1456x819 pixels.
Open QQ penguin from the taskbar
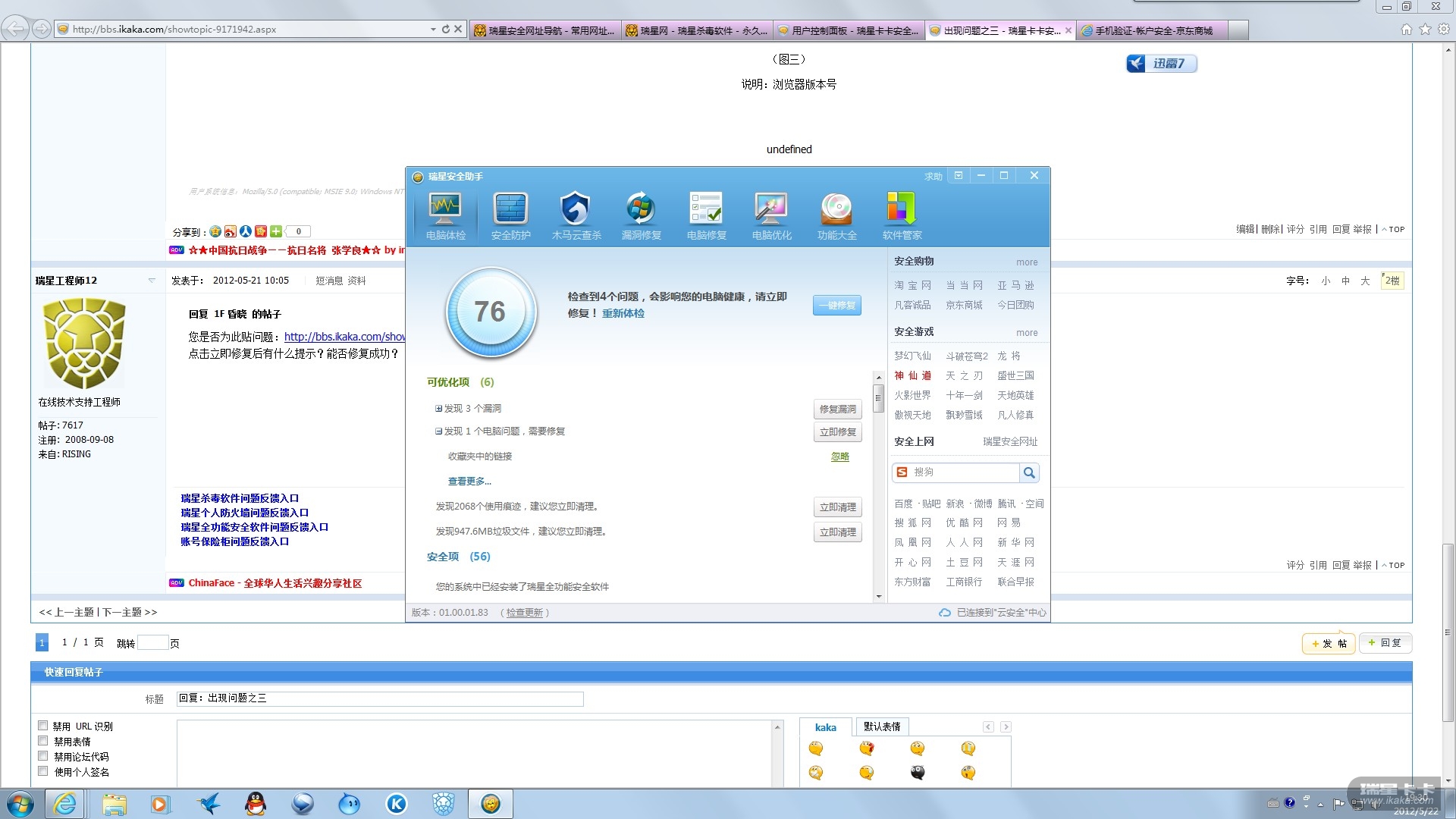256,804
